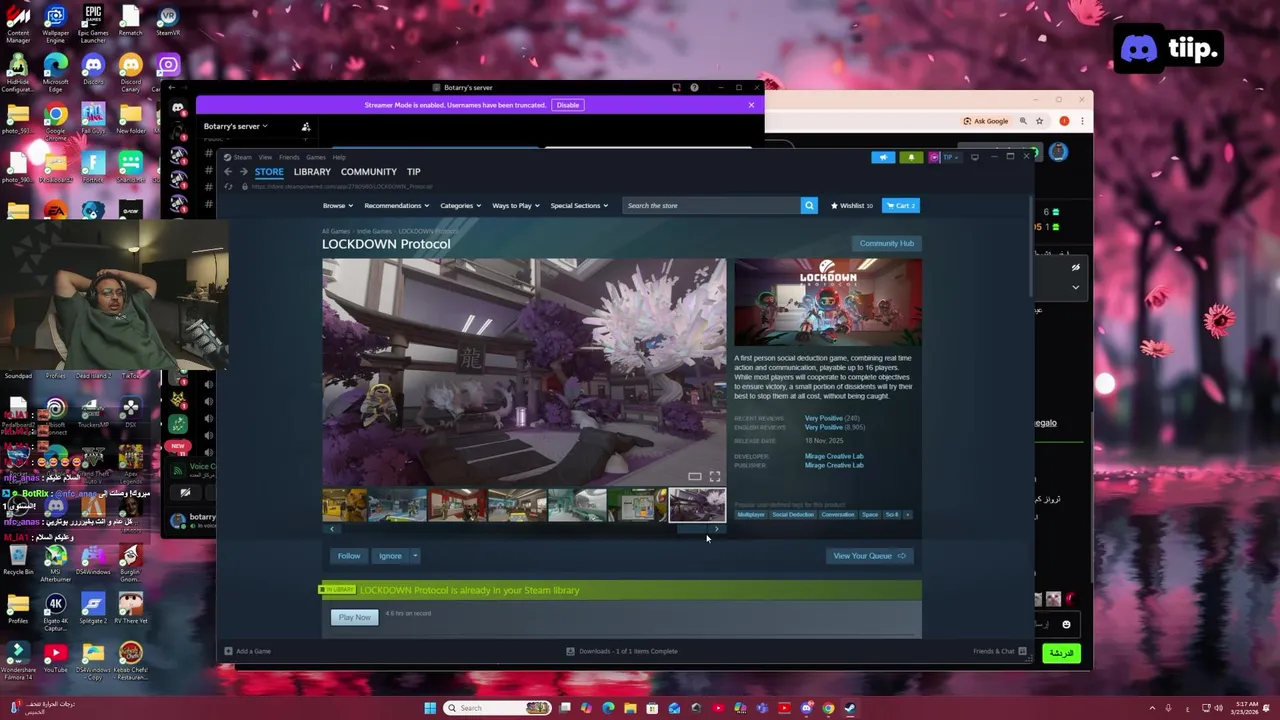Open the Community Hub button

[x=887, y=243]
